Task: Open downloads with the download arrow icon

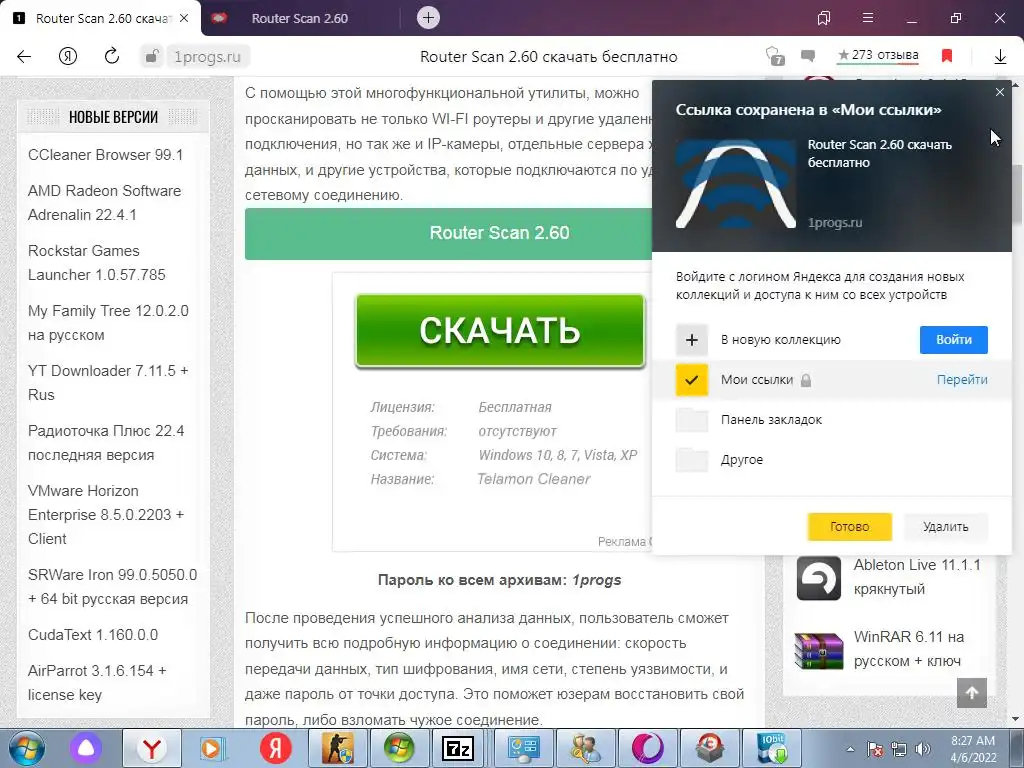Action: click(1000, 57)
